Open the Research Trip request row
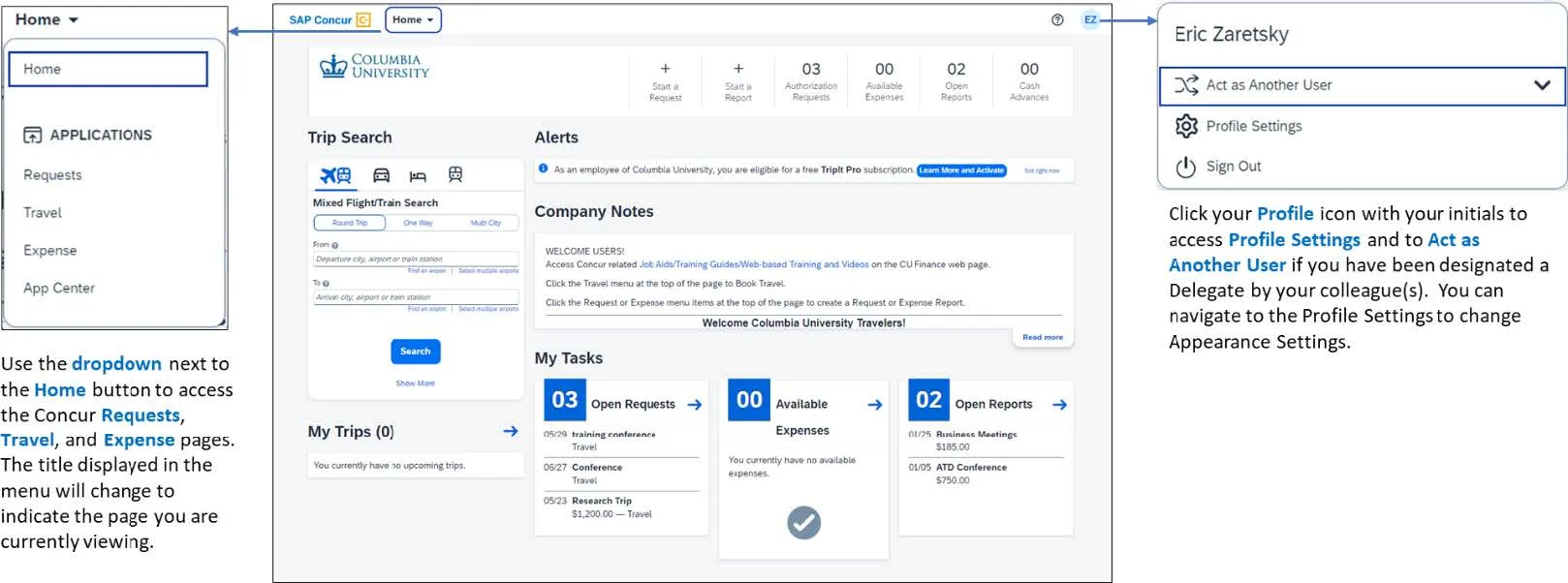 tap(621, 507)
